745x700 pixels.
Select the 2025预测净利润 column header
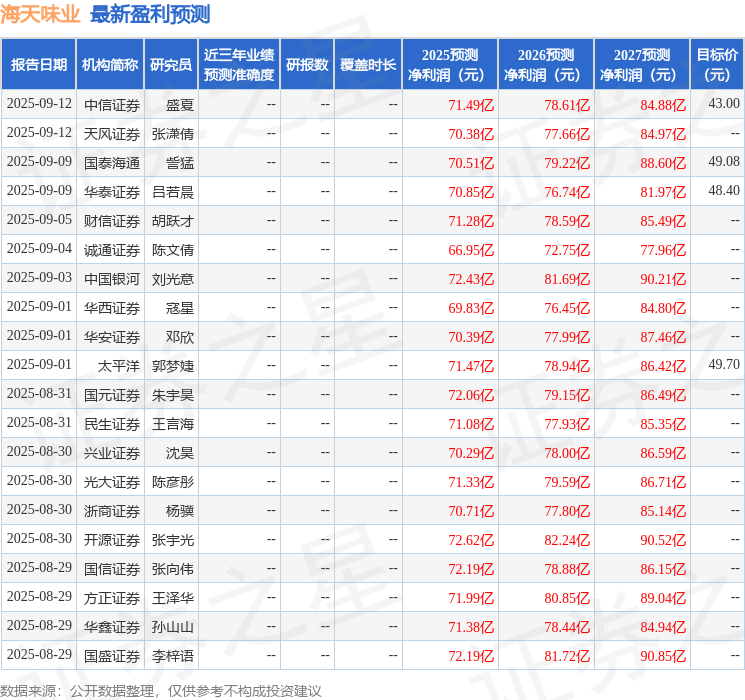pos(450,65)
